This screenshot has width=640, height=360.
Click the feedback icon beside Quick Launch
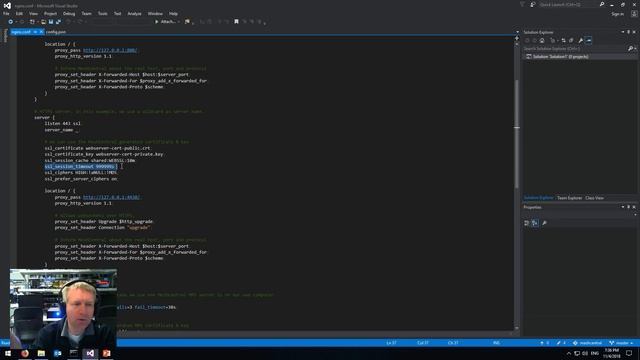[533, 4]
